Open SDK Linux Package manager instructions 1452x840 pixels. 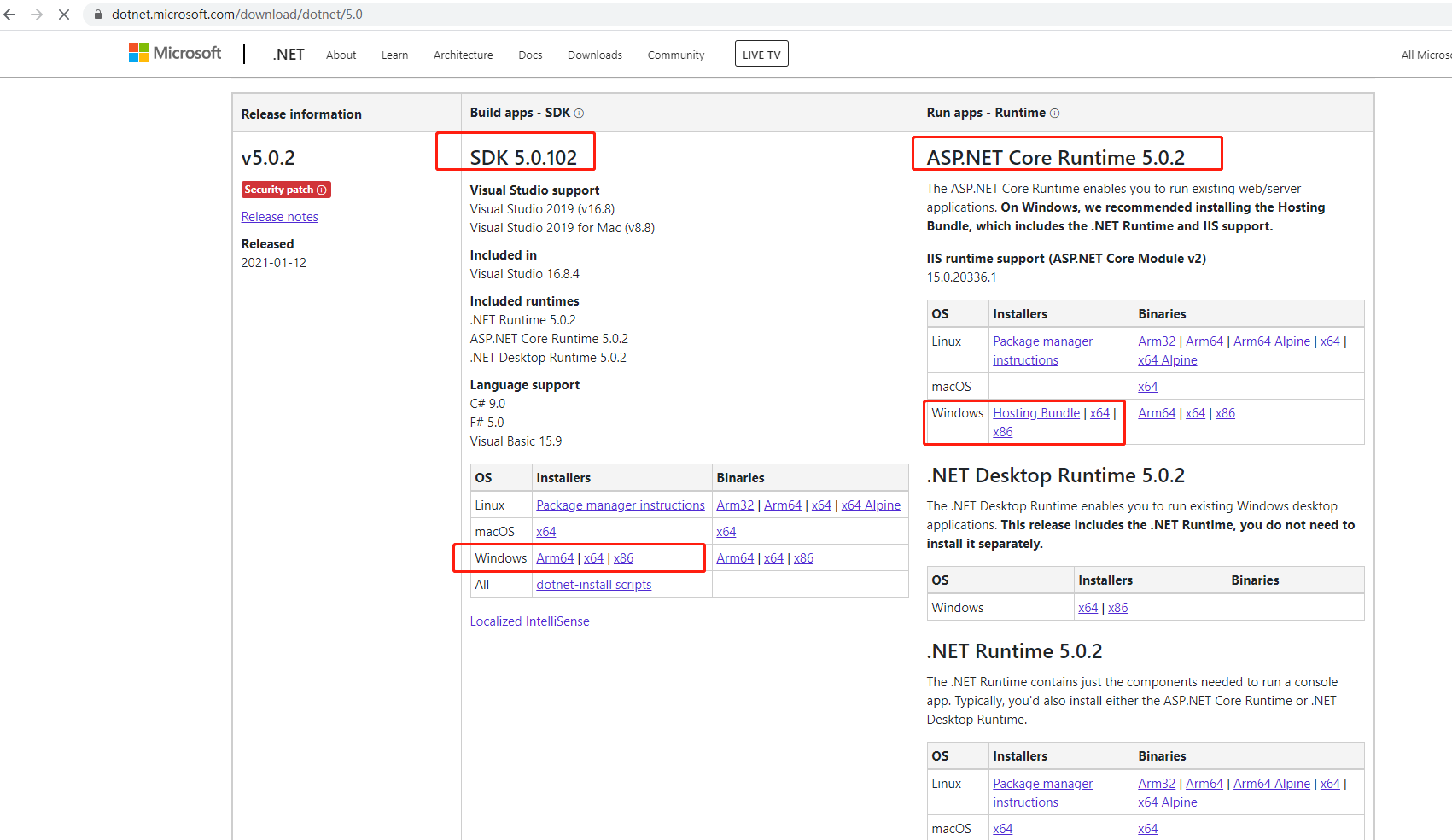621,505
